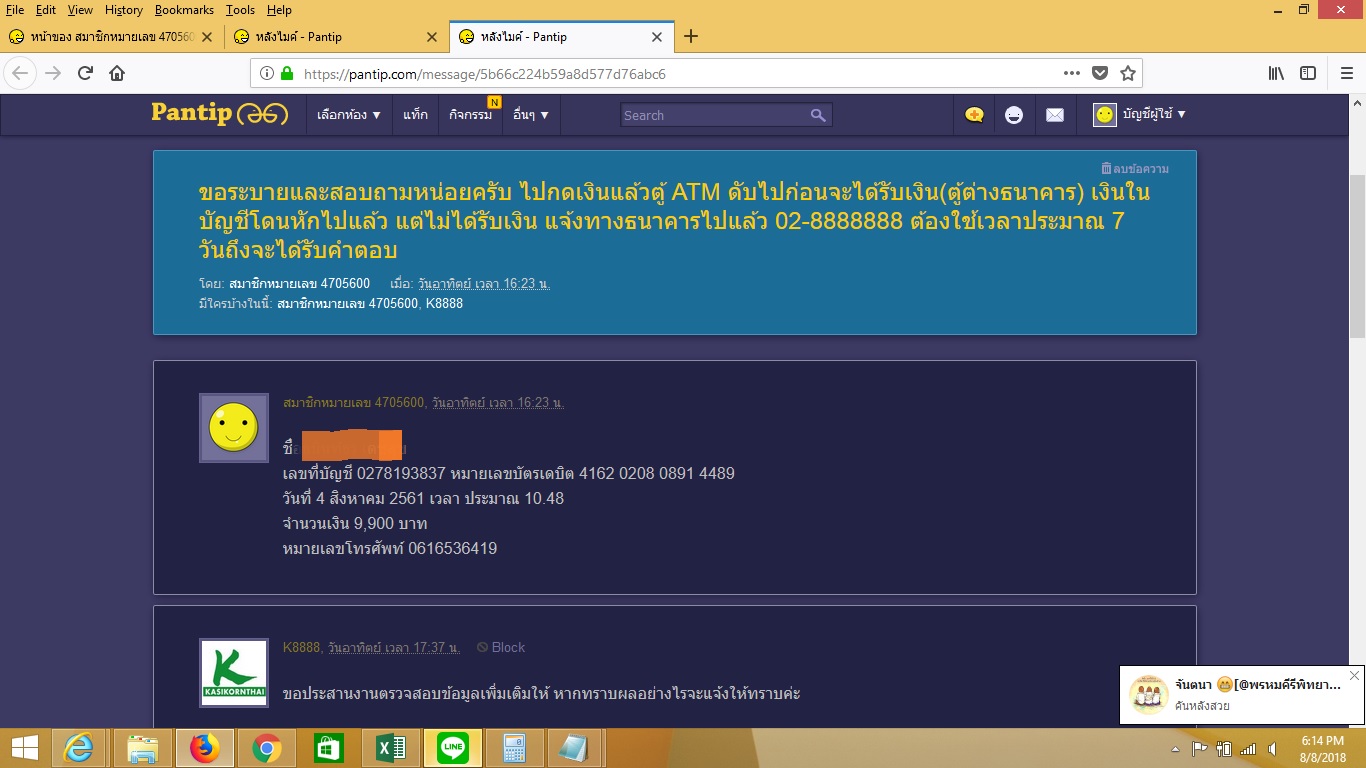Image resolution: width=1366 pixels, height=768 pixels.
Task: Expand the อื่นๆ dropdown menu
Action: pos(531,115)
